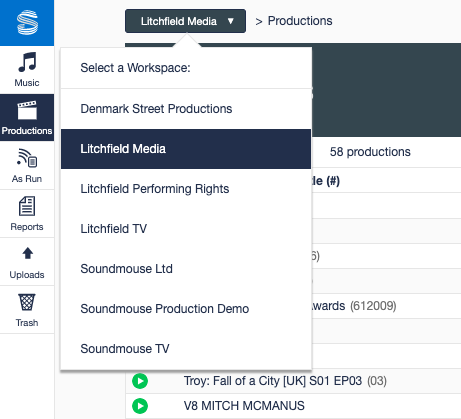The width and height of the screenshot is (461, 419).
Task: Click the Select a Workspace heading
Action: point(135,68)
